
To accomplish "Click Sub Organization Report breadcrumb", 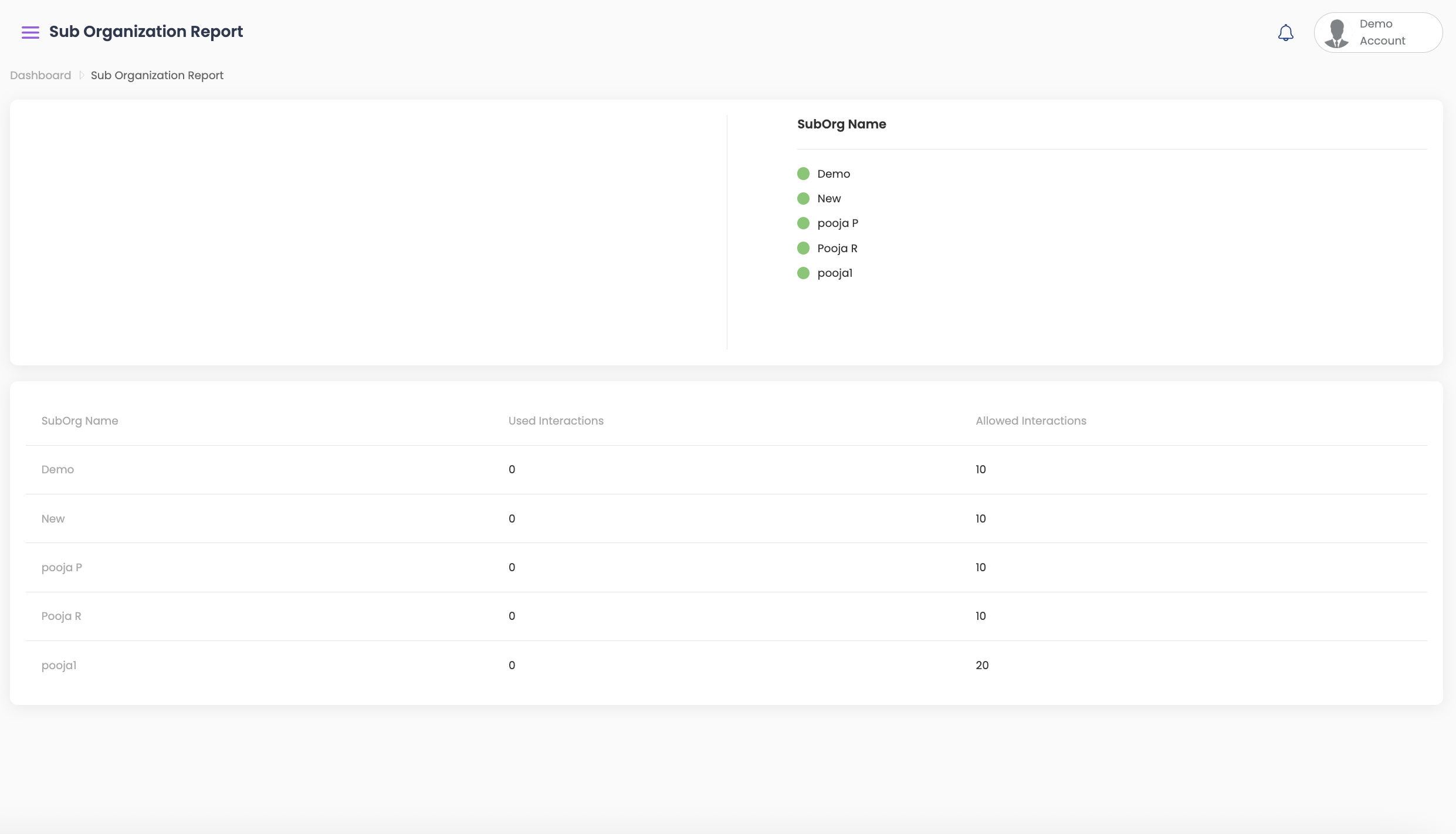I will click(157, 75).
